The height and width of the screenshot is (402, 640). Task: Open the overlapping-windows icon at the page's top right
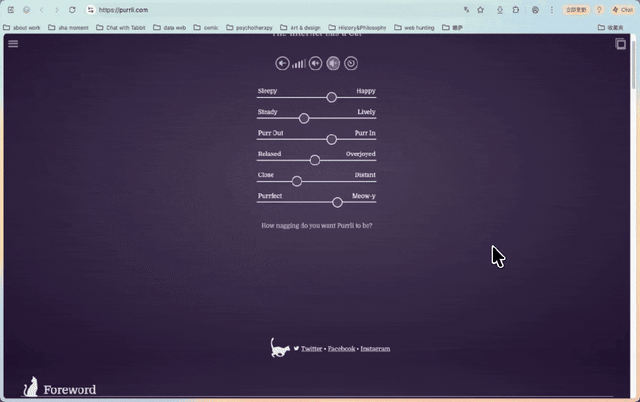coord(620,44)
